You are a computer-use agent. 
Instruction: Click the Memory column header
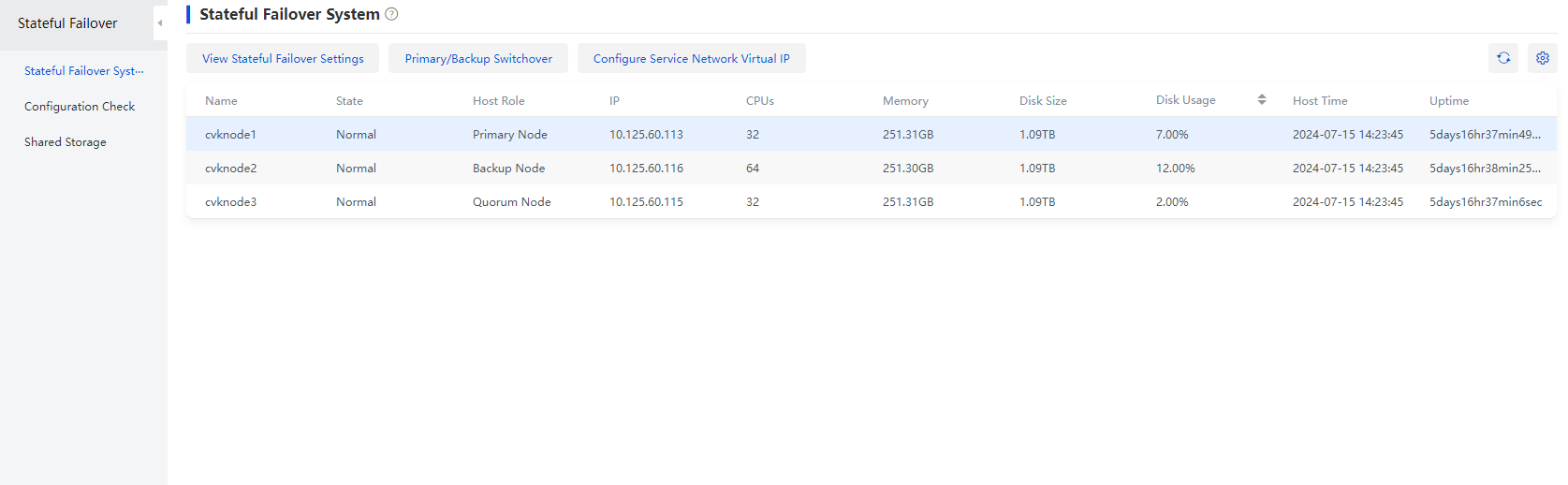905,100
